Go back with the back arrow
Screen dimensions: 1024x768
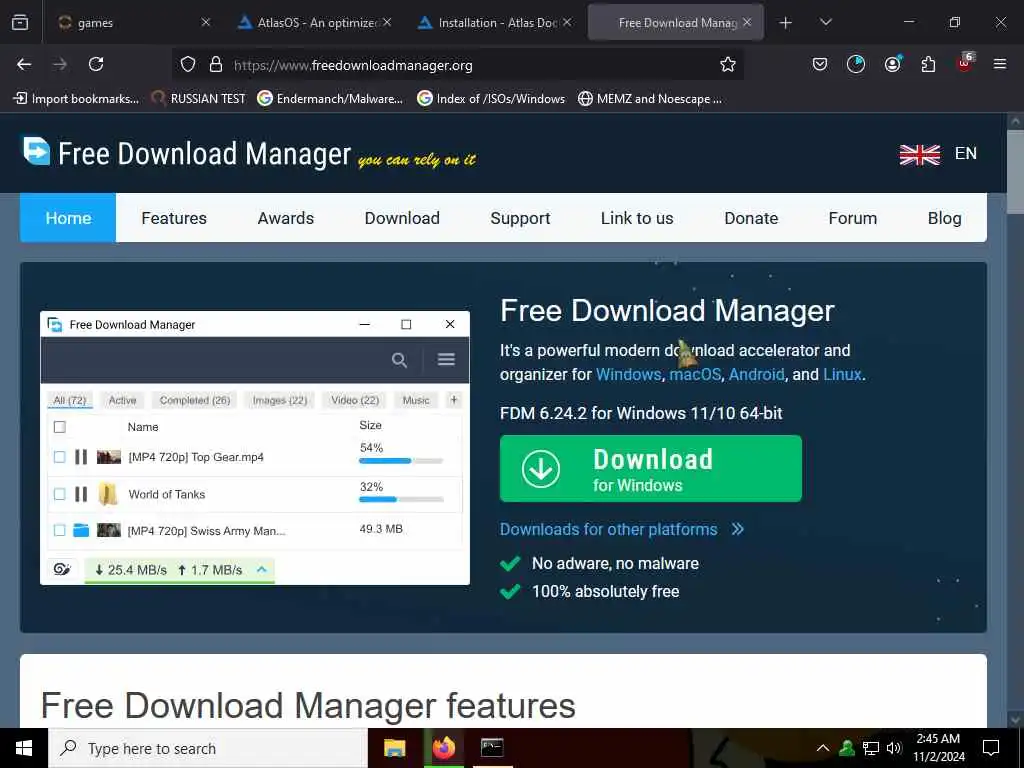24,64
